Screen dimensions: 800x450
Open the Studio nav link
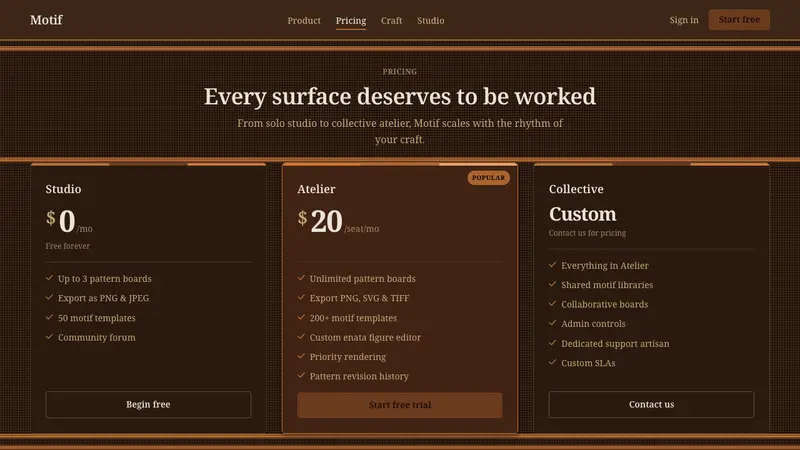point(431,20)
